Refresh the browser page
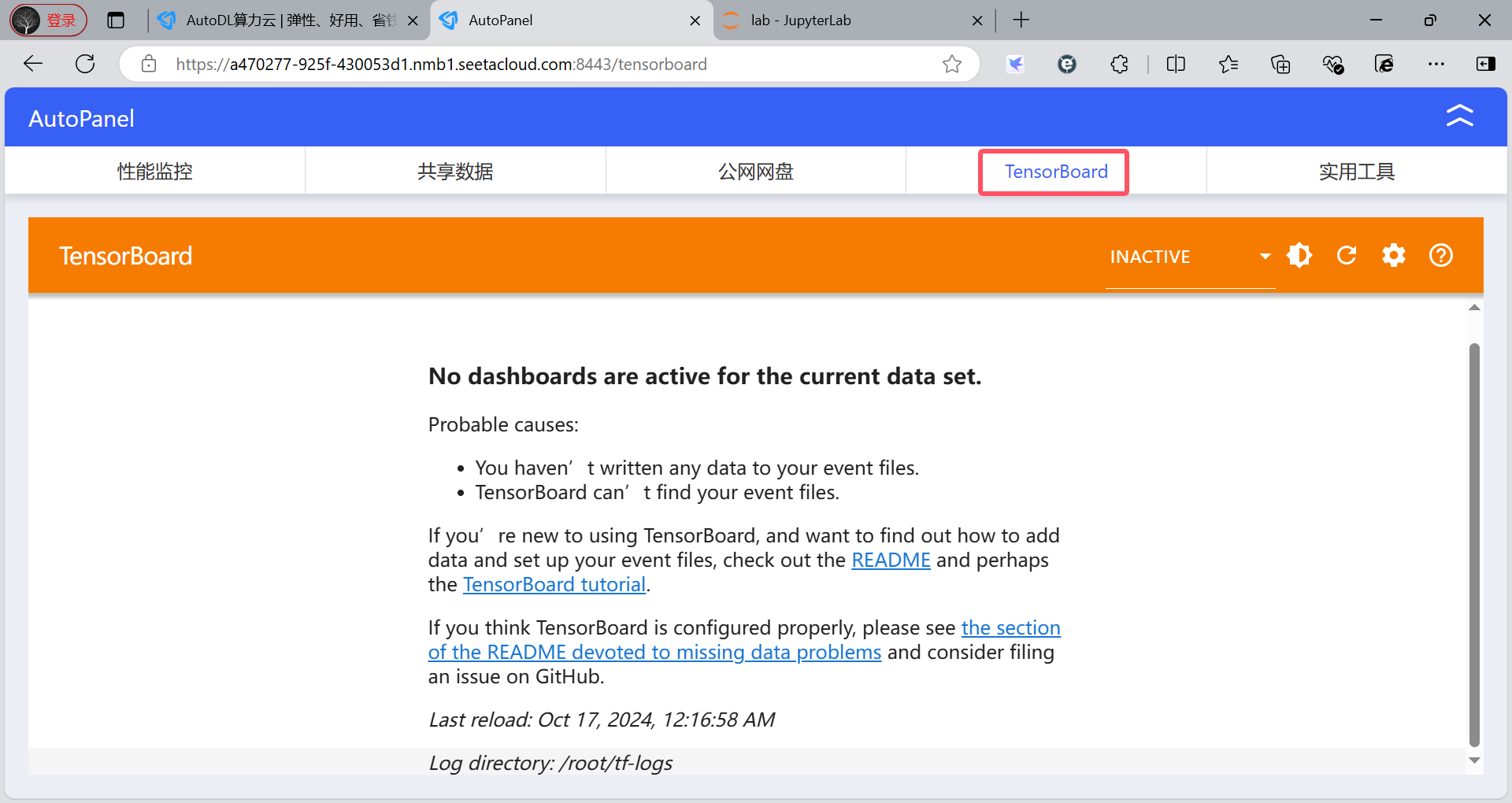Viewport: 1512px width, 803px height. click(x=85, y=64)
